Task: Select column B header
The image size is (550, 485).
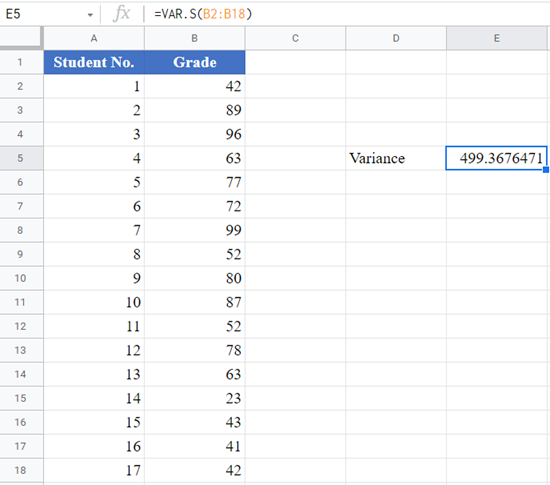Action: (x=195, y=38)
